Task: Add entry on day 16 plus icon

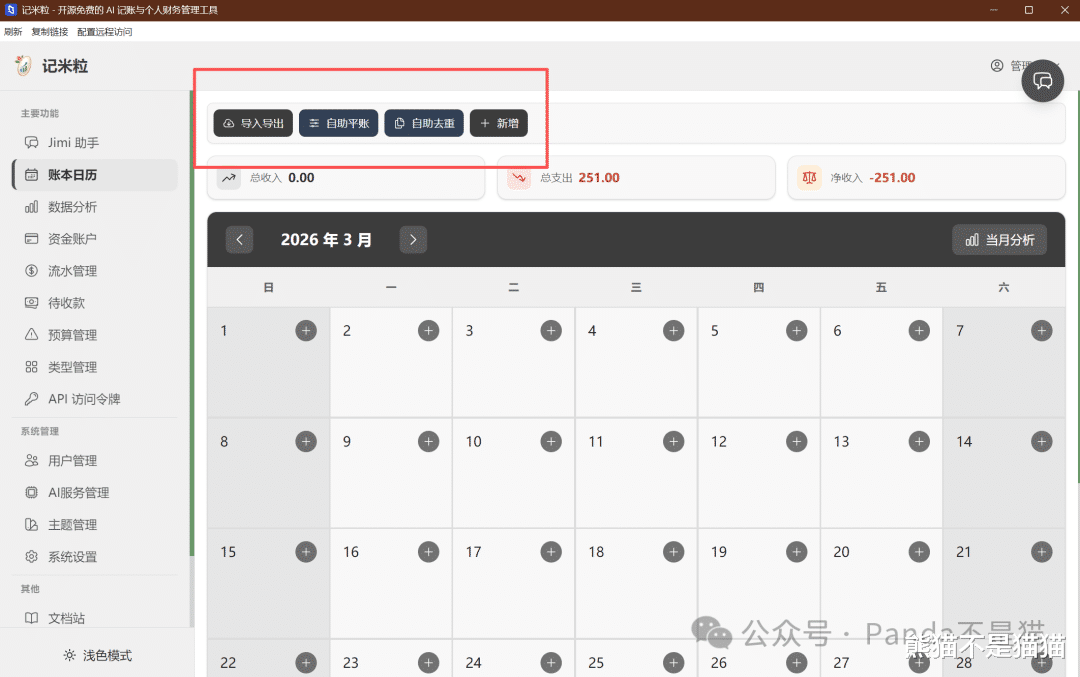Action: pos(428,552)
